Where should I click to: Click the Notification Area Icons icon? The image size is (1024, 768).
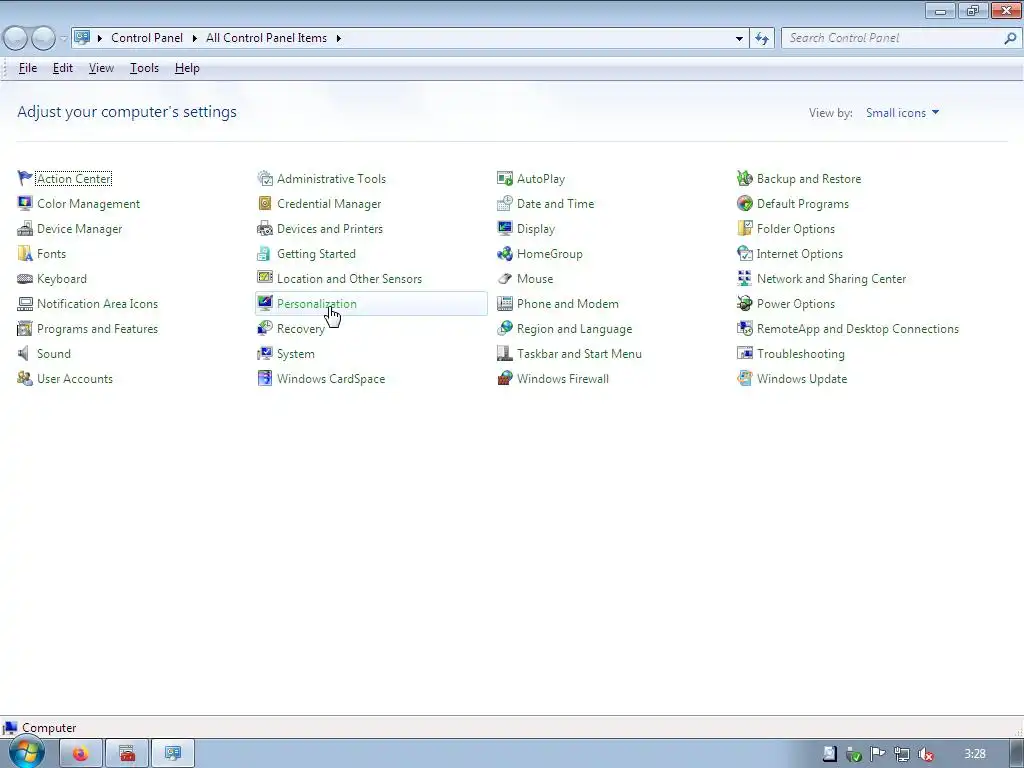pos(25,304)
